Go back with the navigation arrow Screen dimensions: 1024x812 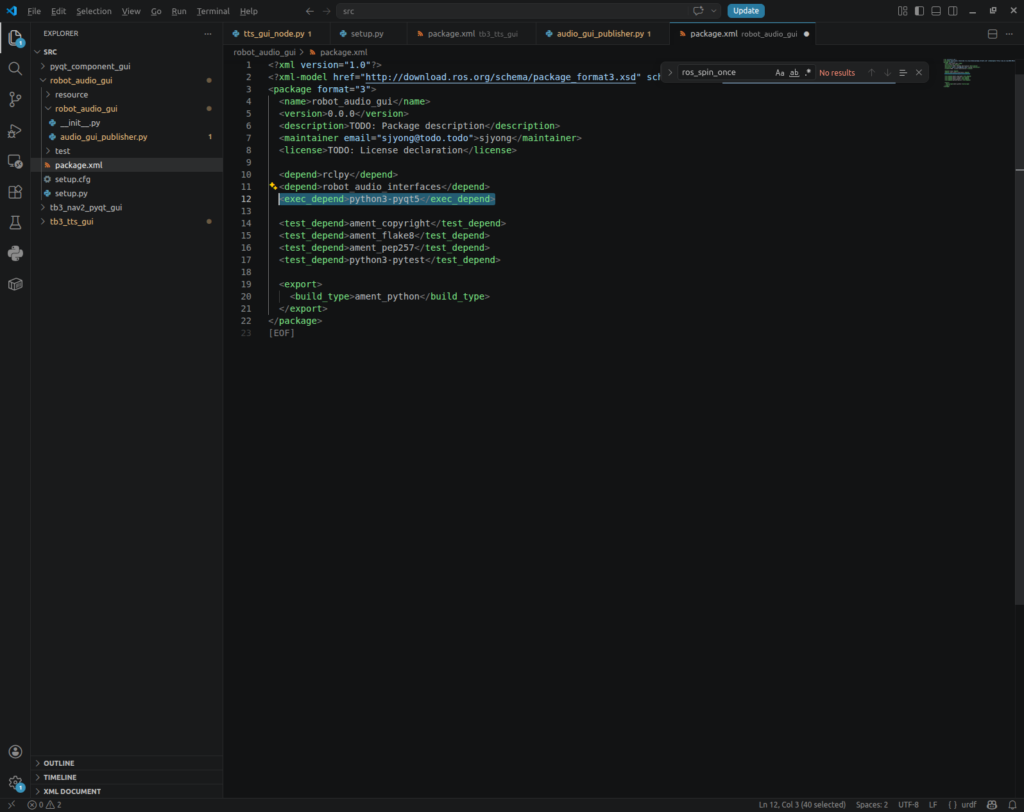(x=310, y=11)
